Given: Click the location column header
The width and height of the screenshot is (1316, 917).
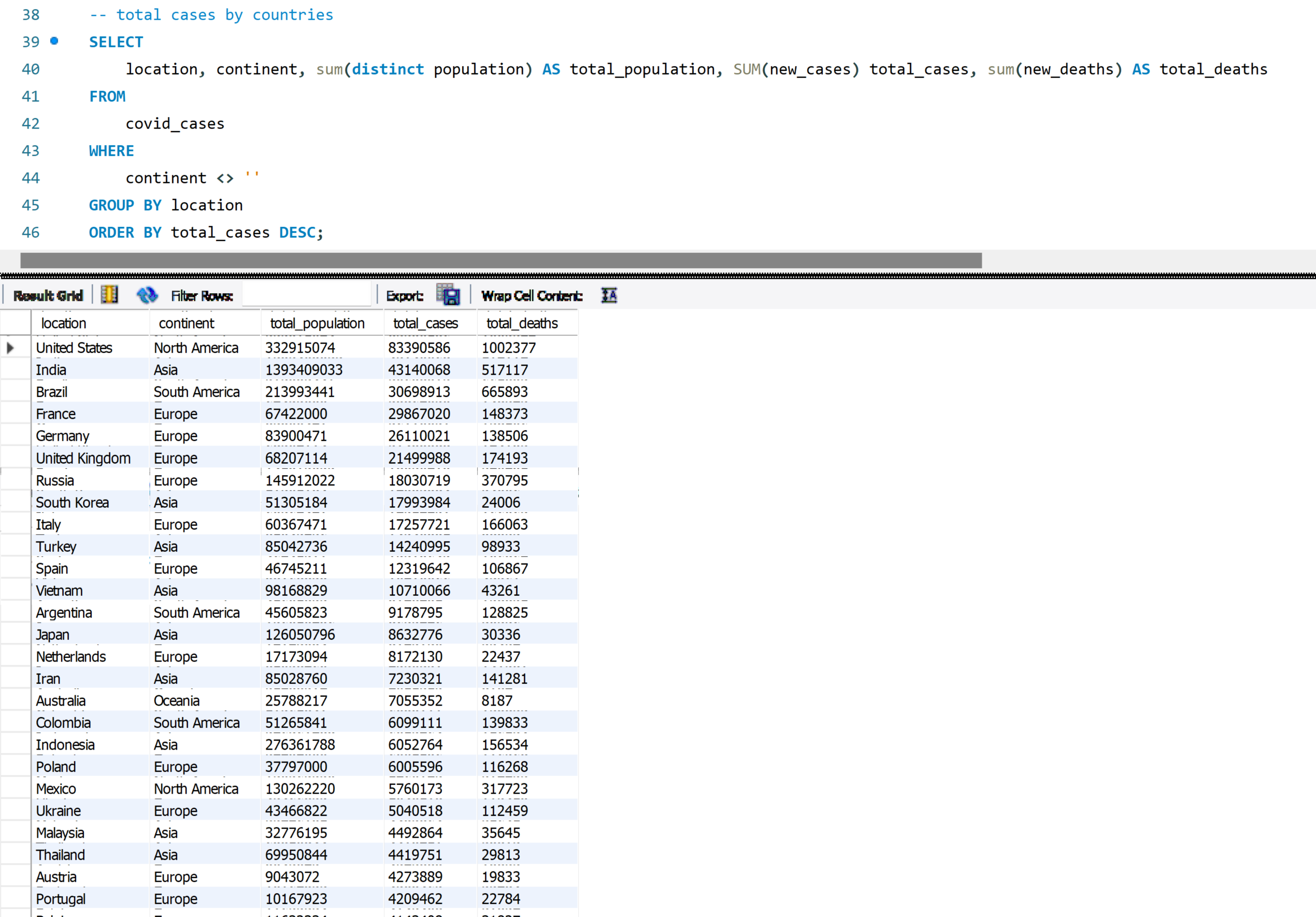Looking at the screenshot, I should pos(64,323).
